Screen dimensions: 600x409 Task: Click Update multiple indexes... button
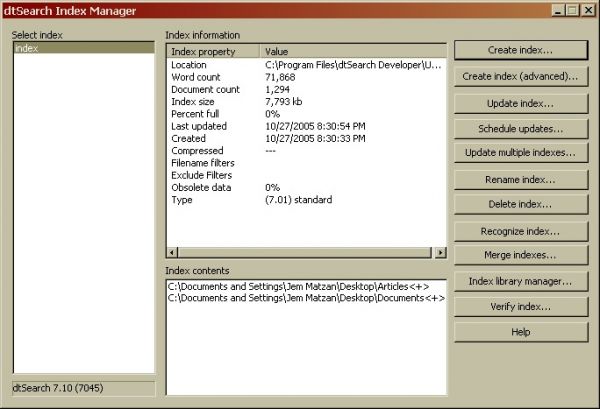[x=520, y=153]
